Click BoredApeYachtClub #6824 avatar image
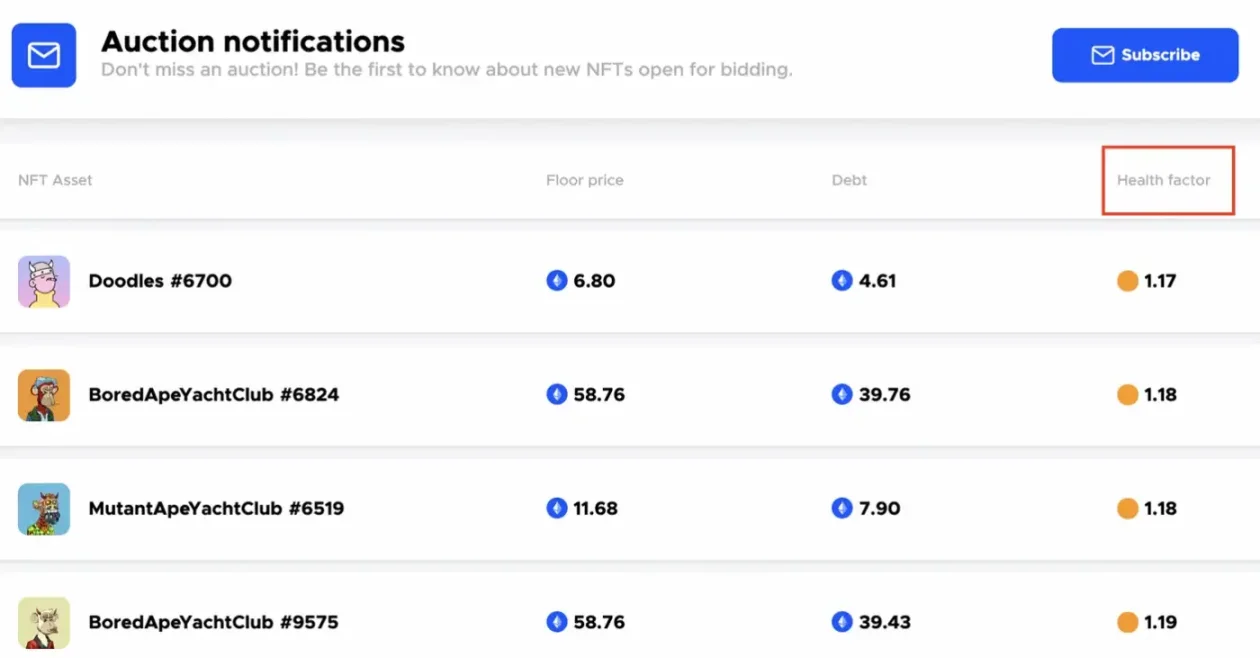The height and width of the screenshot is (658, 1260). (44, 395)
